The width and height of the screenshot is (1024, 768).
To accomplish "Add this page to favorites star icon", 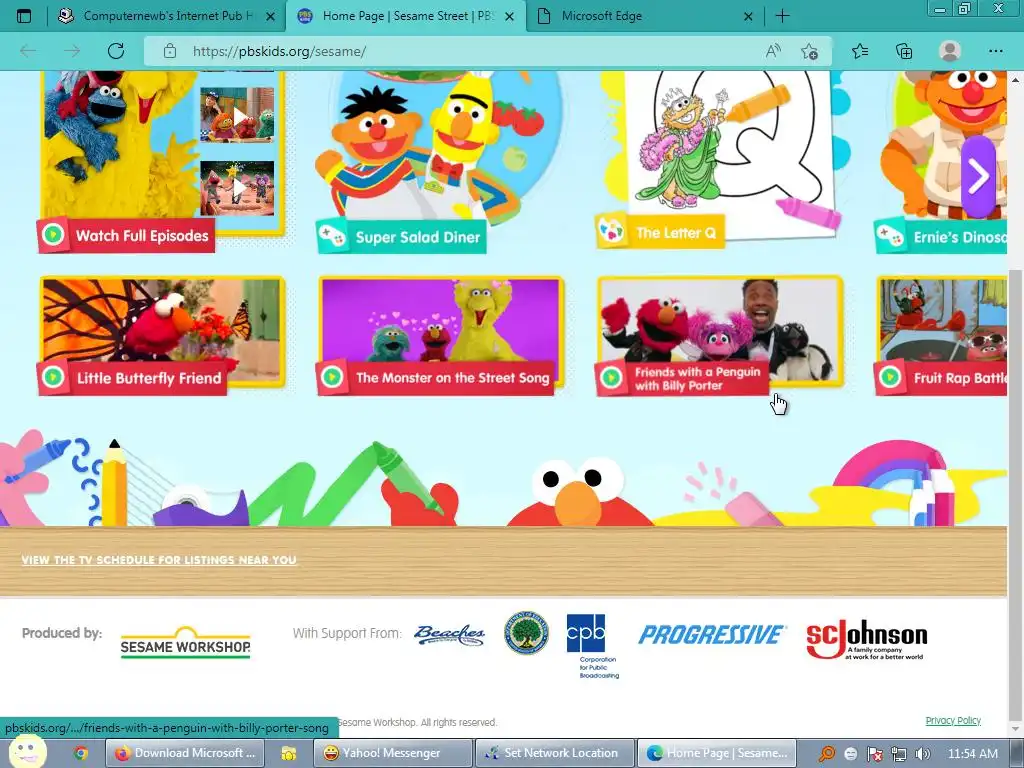I will (x=809, y=51).
